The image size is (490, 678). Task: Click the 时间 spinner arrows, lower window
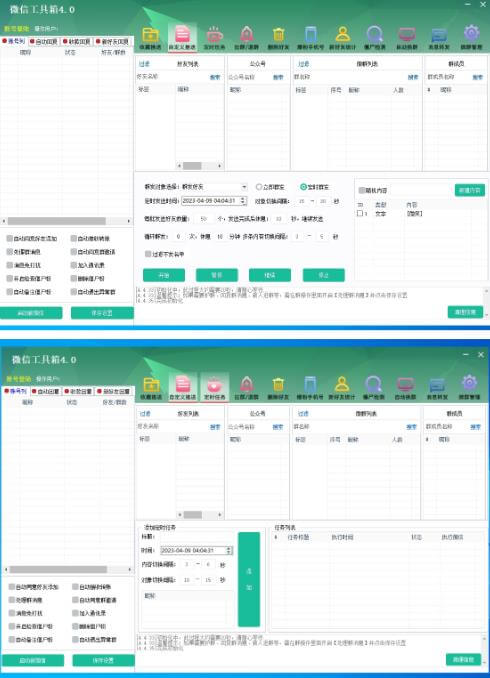[229, 550]
